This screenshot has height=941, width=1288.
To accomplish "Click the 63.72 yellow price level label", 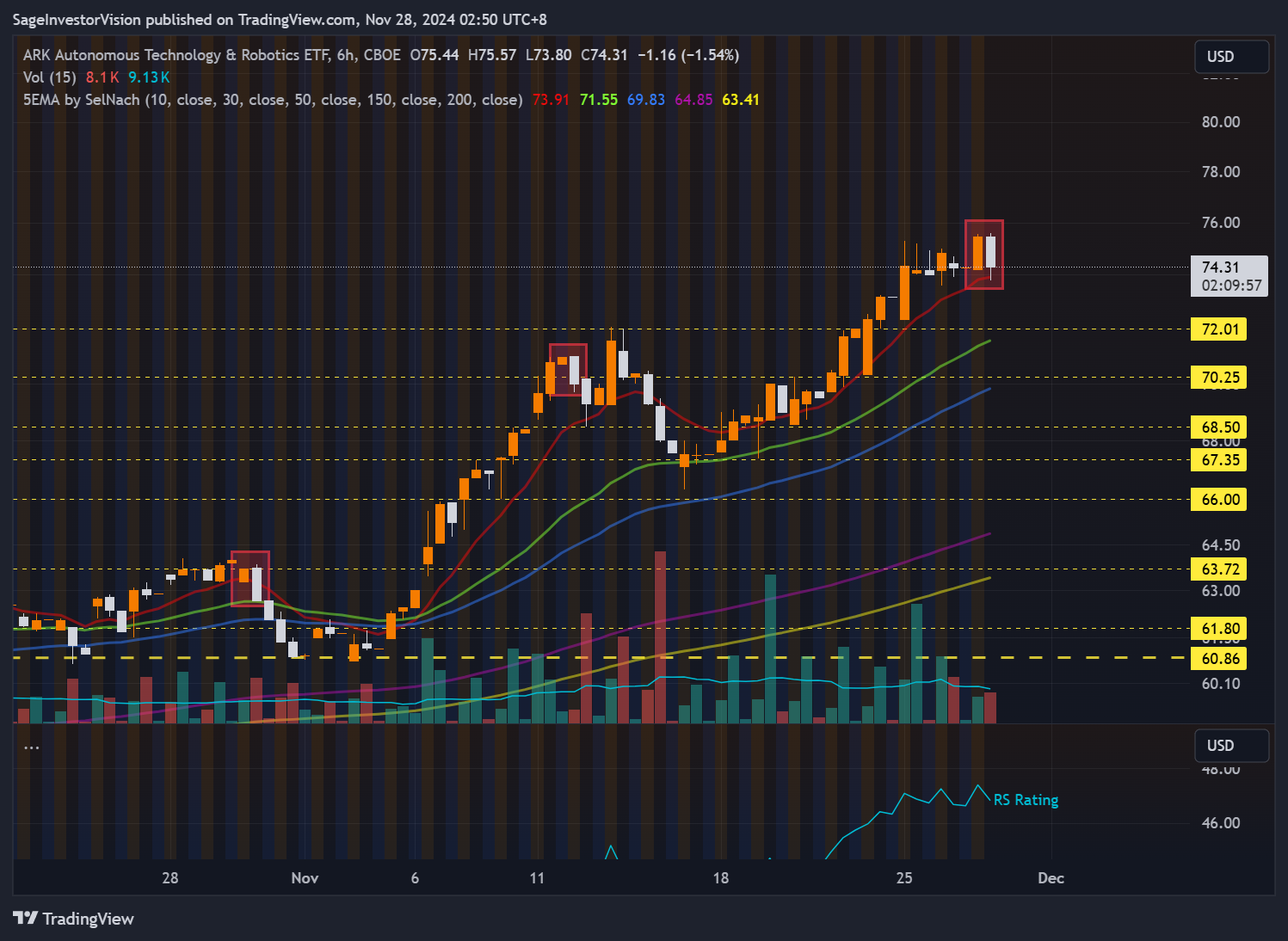I will tap(1219, 569).
